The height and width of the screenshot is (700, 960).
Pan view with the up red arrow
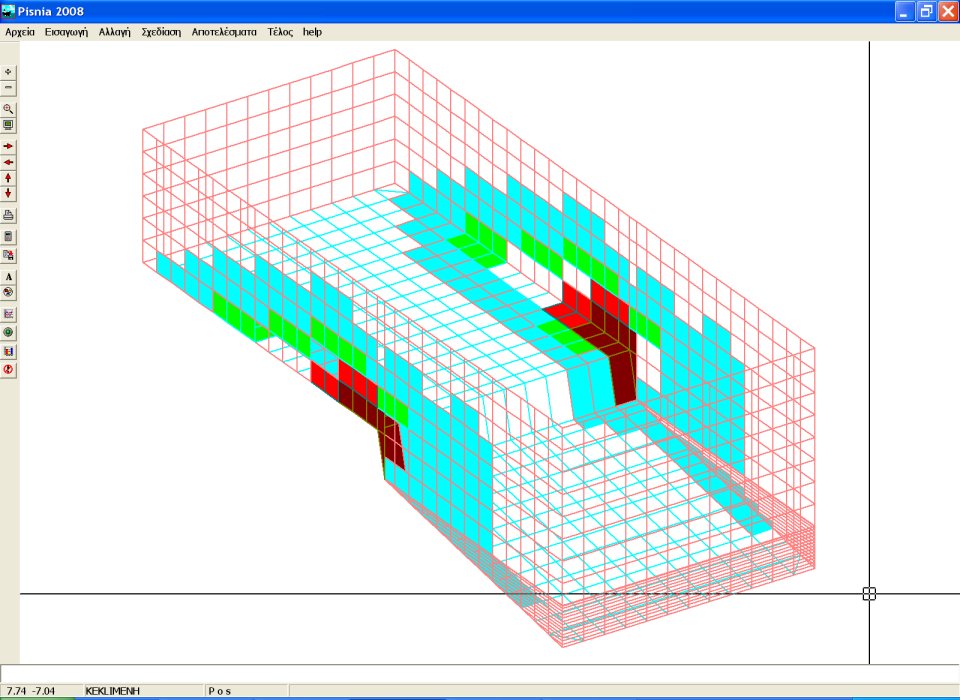pyautogui.click(x=9, y=177)
